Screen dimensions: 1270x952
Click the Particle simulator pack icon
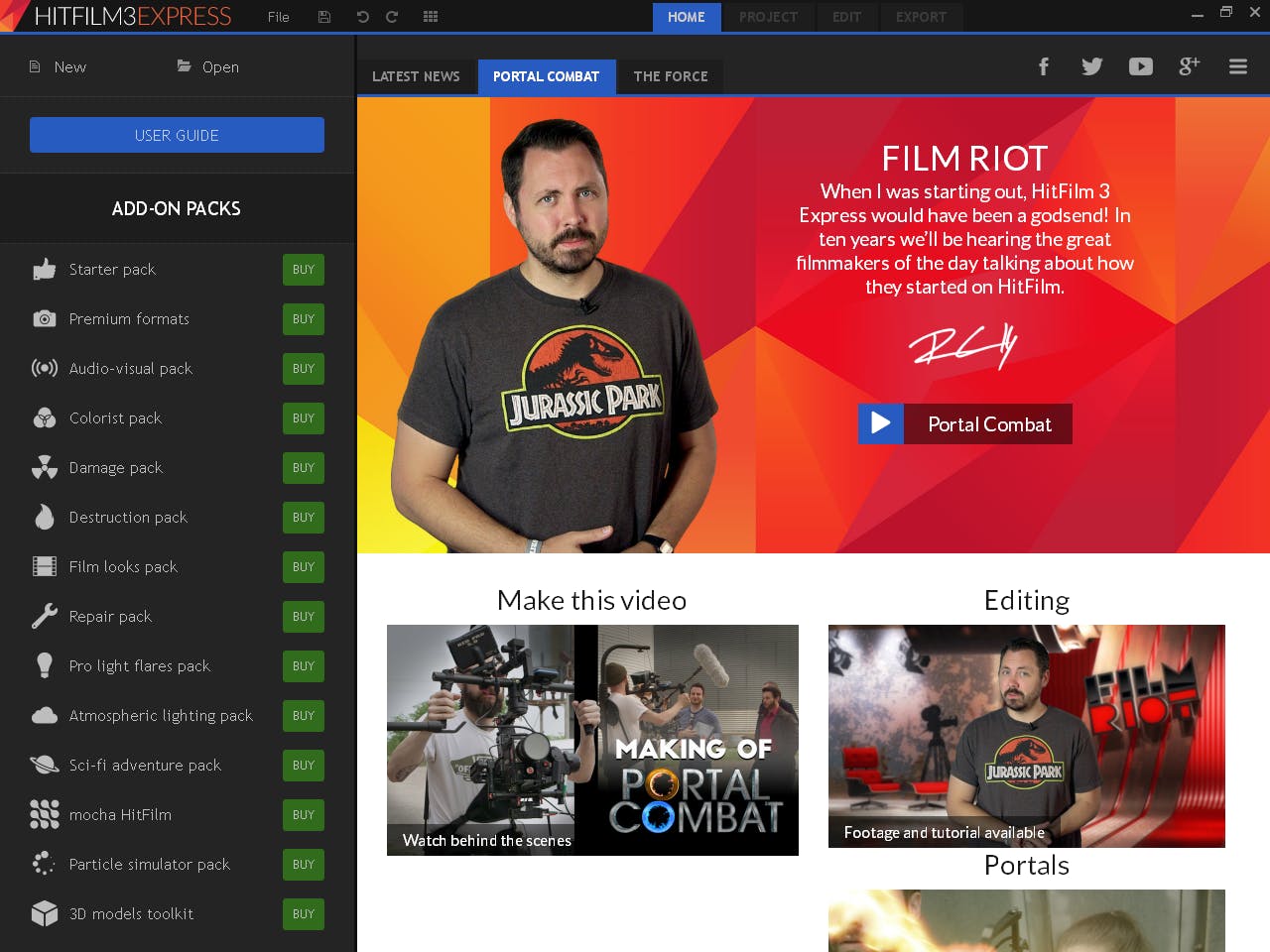pyautogui.click(x=45, y=864)
